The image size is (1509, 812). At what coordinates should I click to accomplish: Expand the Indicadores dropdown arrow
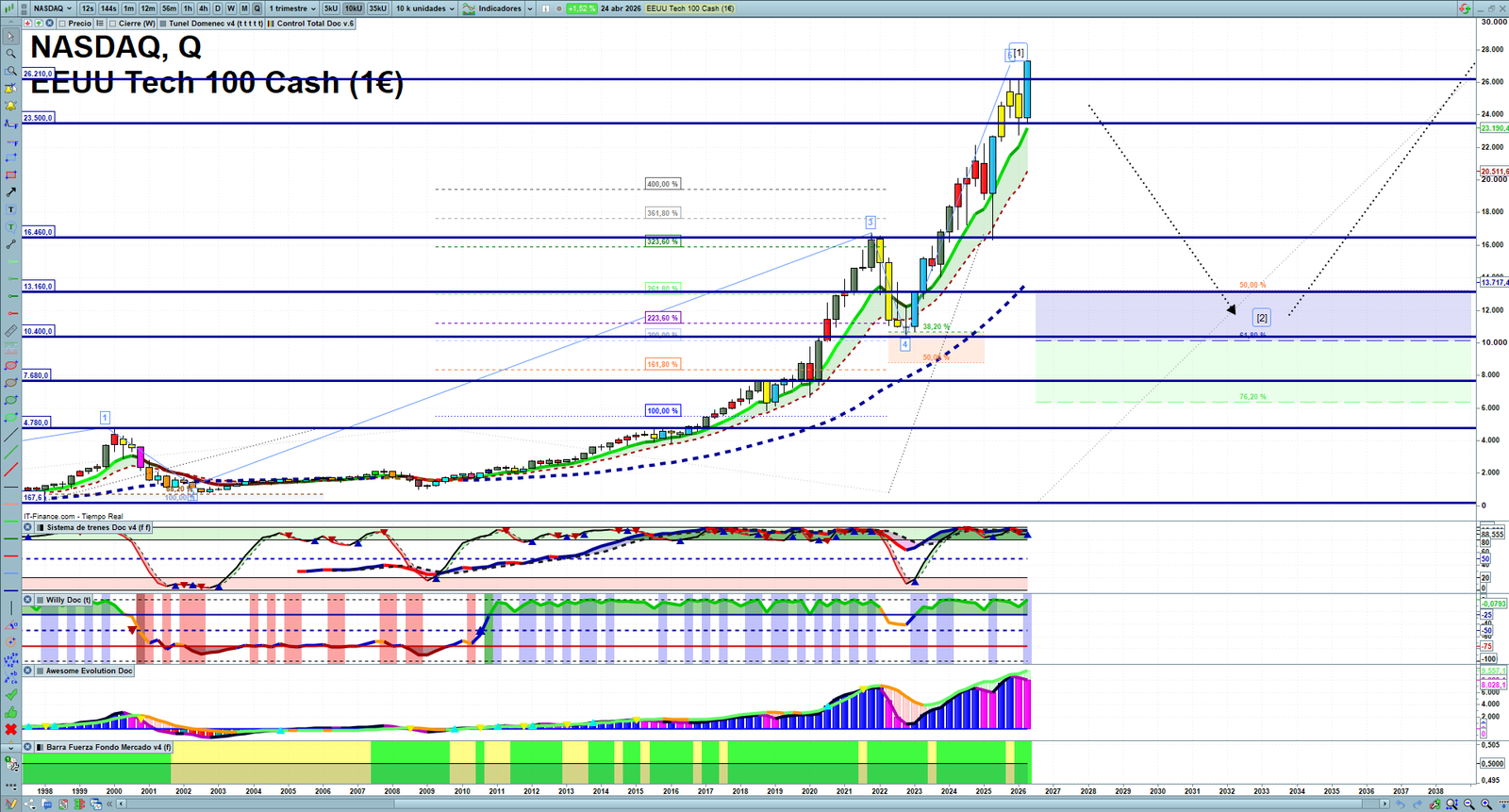tap(529, 8)
